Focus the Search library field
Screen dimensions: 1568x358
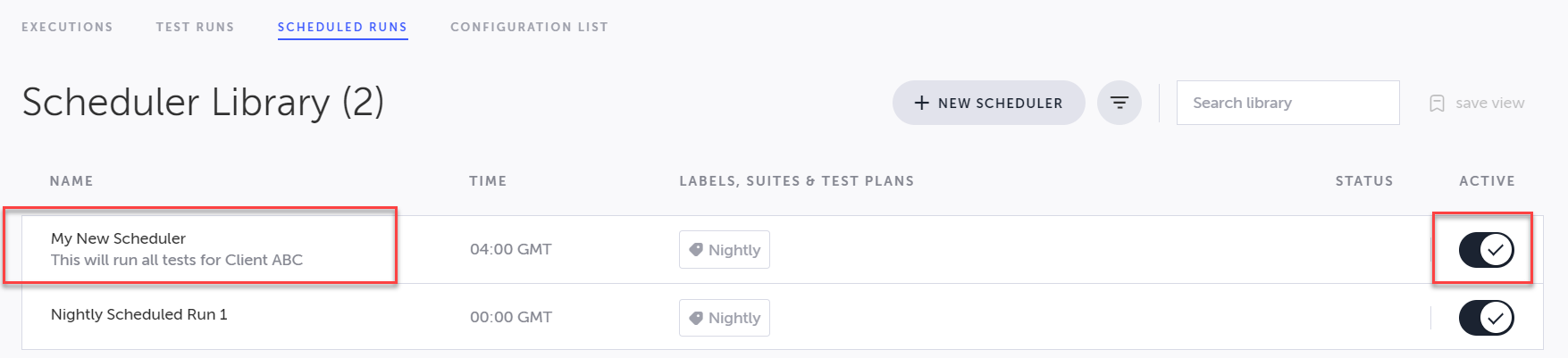coord(1287,103)
